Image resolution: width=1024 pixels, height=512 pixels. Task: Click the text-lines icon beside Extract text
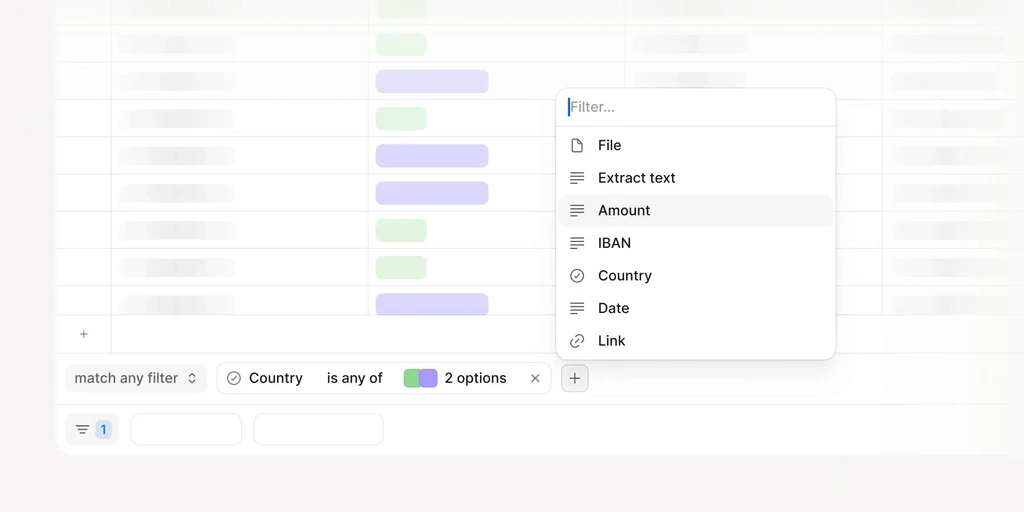(x=577, y=178)
